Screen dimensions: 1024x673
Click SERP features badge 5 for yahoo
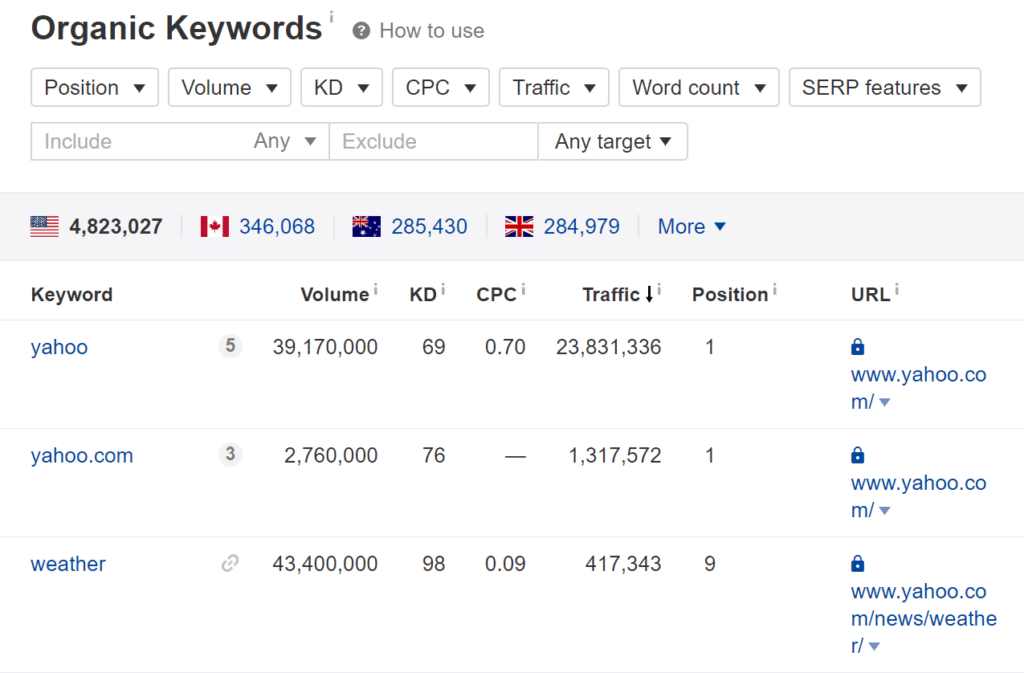[x=230, y=345]
